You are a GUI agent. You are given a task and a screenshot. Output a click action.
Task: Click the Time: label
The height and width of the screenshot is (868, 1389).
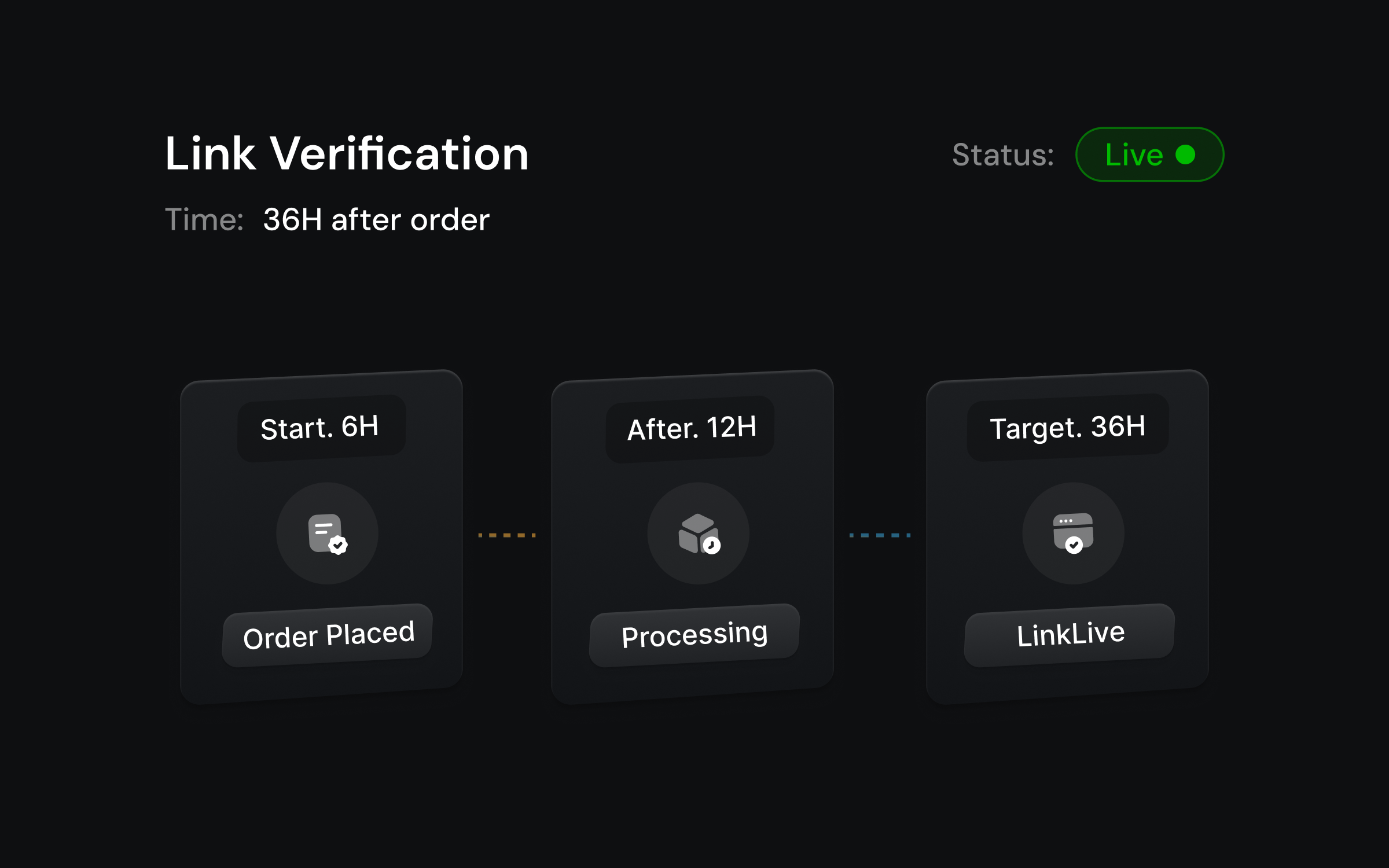point(204,220)
